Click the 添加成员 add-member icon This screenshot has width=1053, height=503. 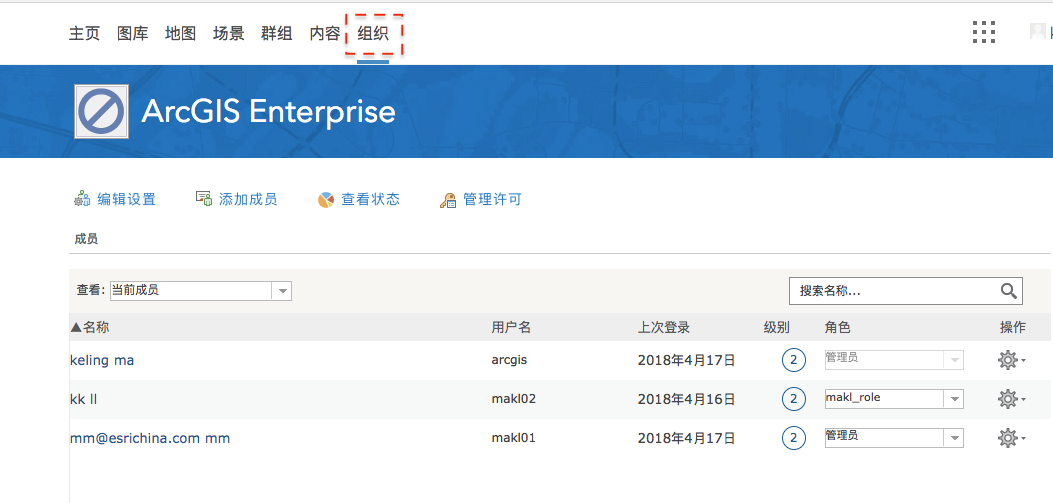point(204,198)
